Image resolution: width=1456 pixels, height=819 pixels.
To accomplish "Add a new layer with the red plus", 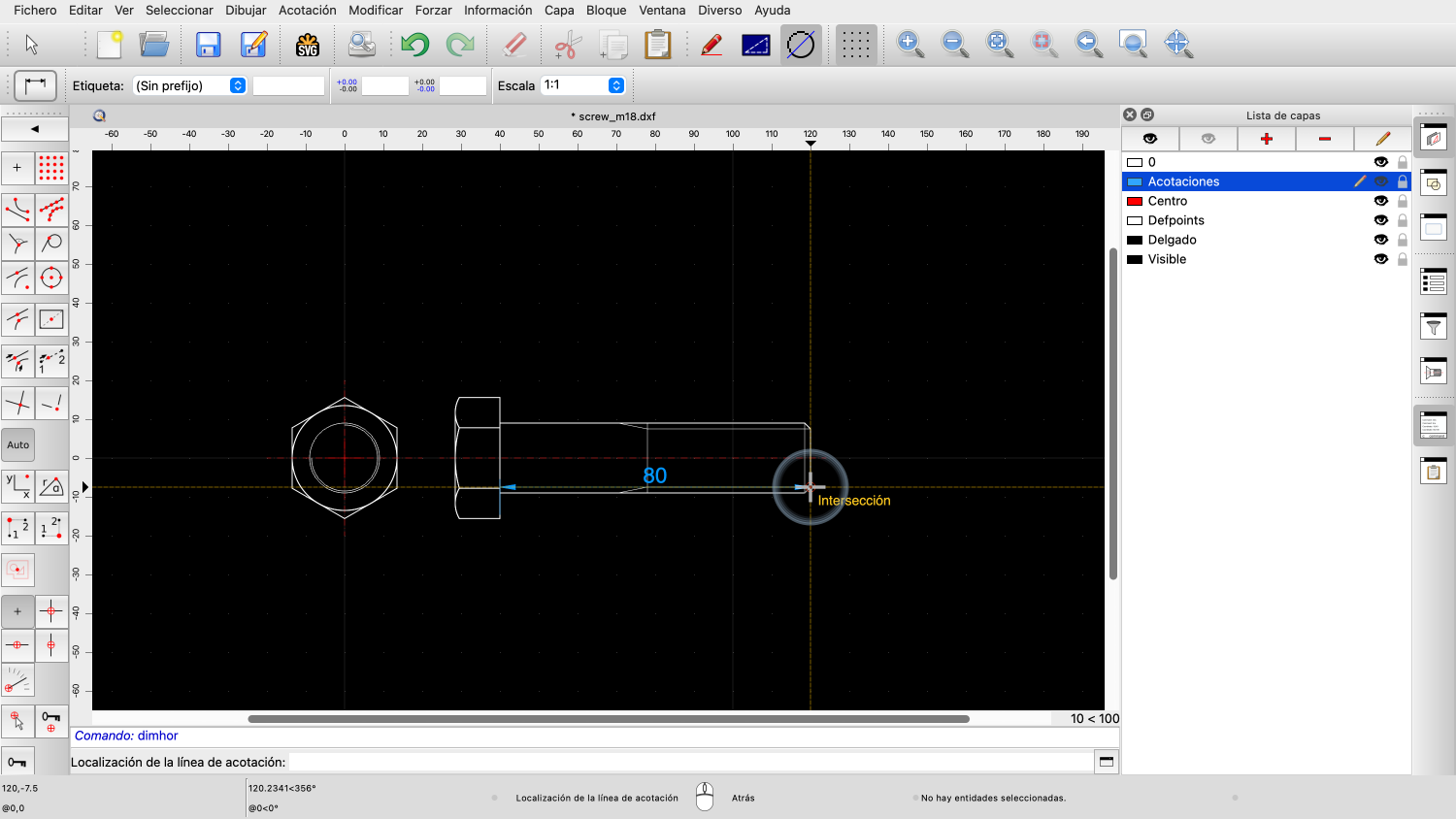I will (x=1266, y=139).
